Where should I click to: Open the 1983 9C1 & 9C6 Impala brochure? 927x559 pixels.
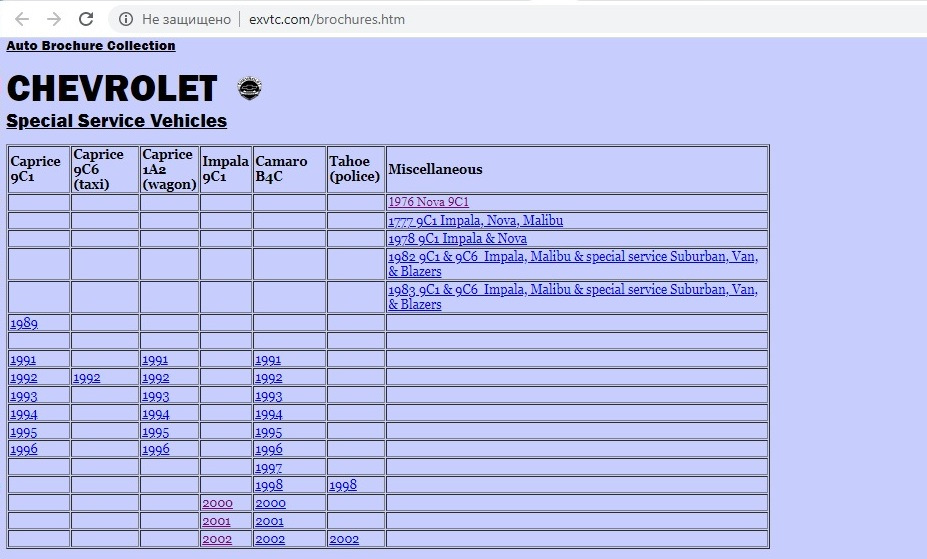coord(573,297)
